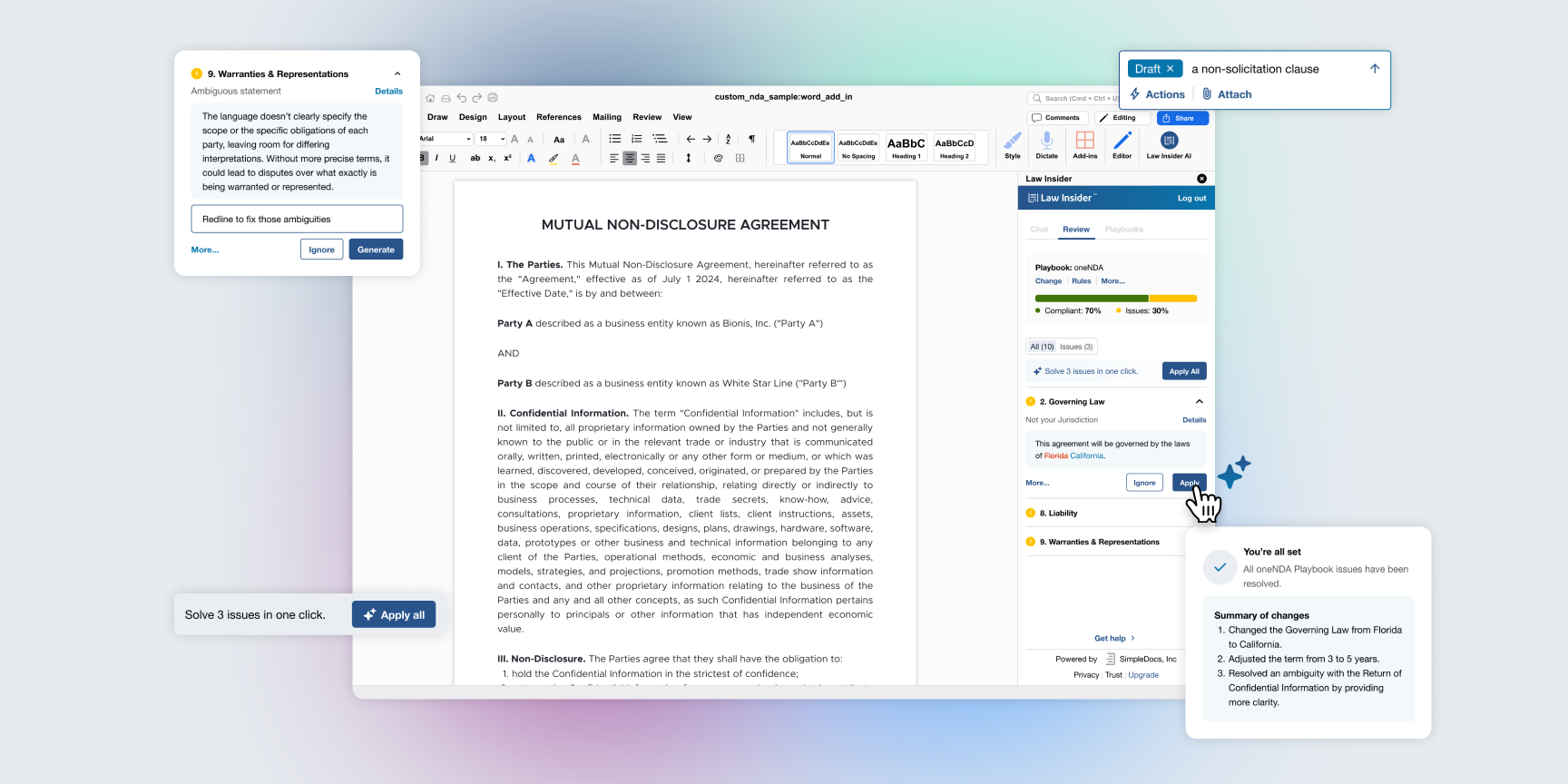Open the Add-ins gallery
Viewport: 1568px width, 784px height.
tap(1085, 145)
